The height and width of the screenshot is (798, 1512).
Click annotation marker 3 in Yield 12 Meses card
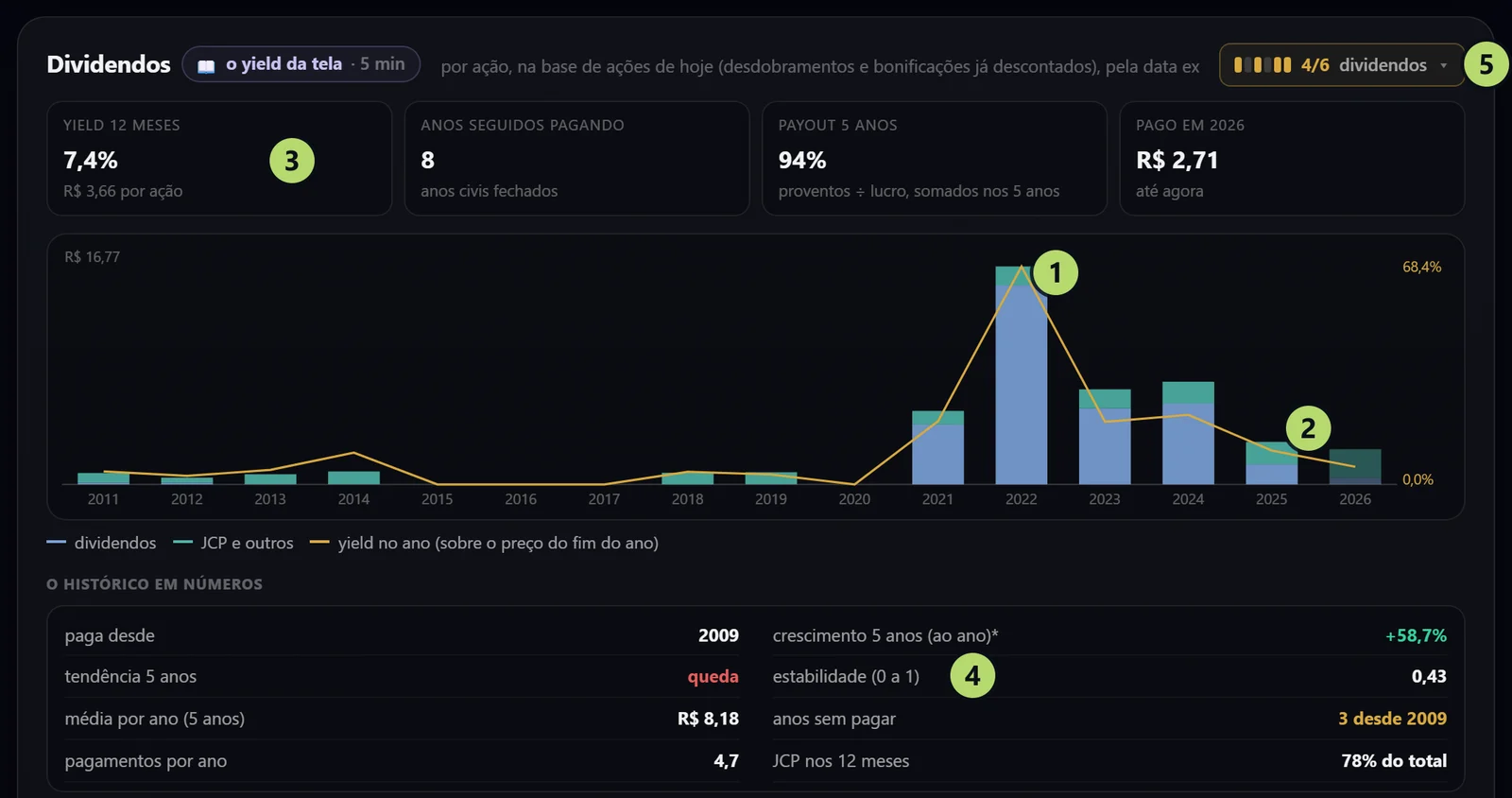pyautogui.click(x=292, y=161)
